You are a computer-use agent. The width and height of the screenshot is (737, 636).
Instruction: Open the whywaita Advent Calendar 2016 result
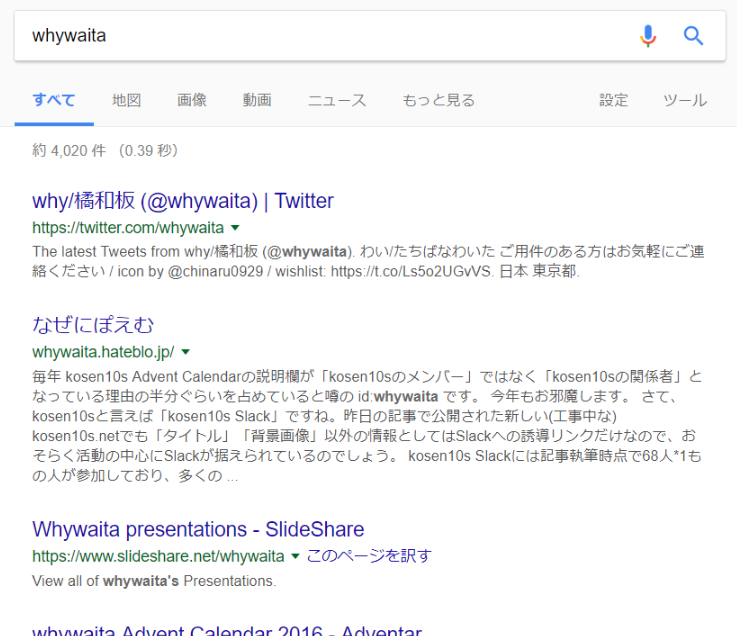tap(227, 630)
